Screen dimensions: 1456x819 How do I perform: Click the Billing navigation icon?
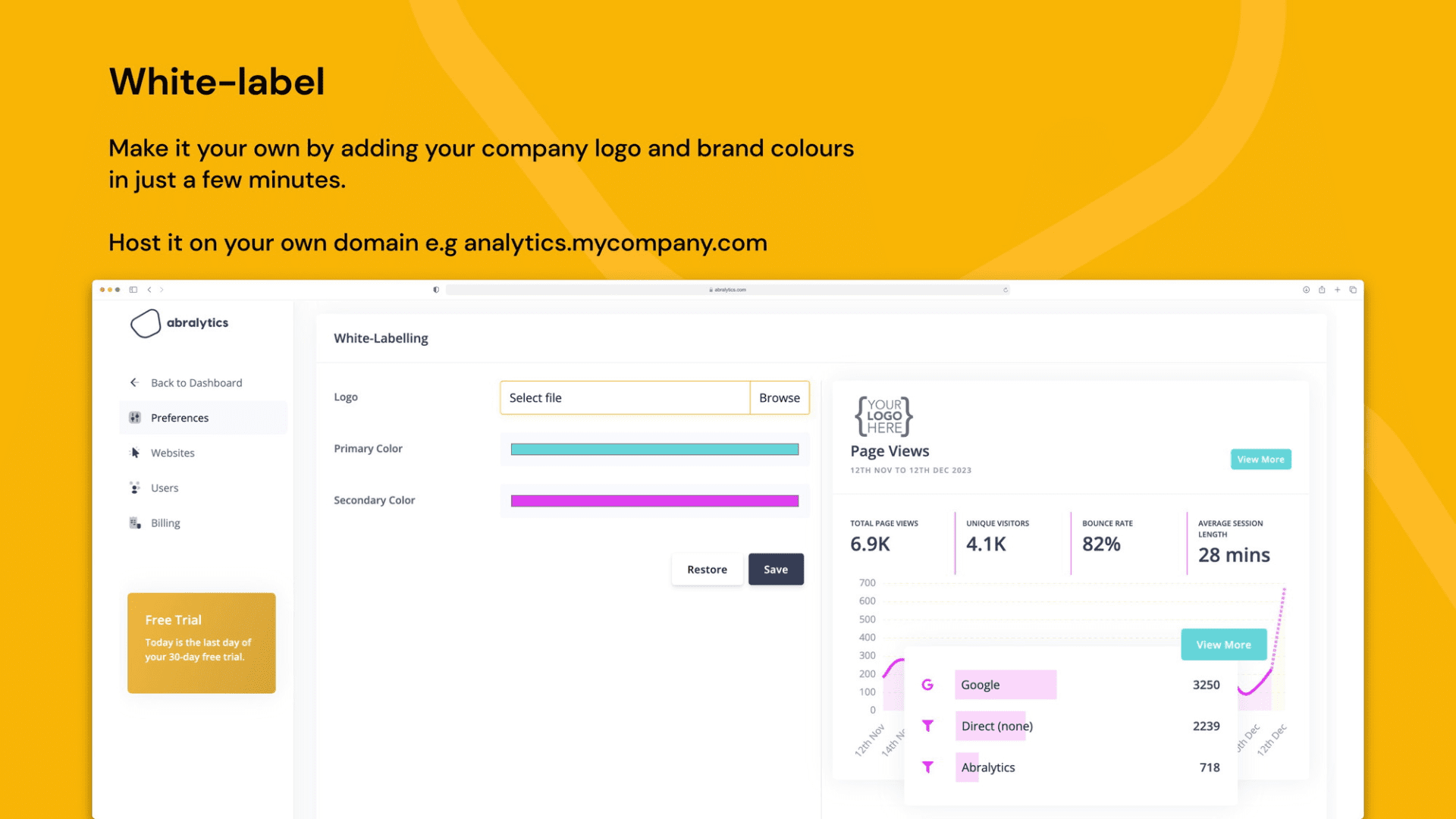coord(135,522)
